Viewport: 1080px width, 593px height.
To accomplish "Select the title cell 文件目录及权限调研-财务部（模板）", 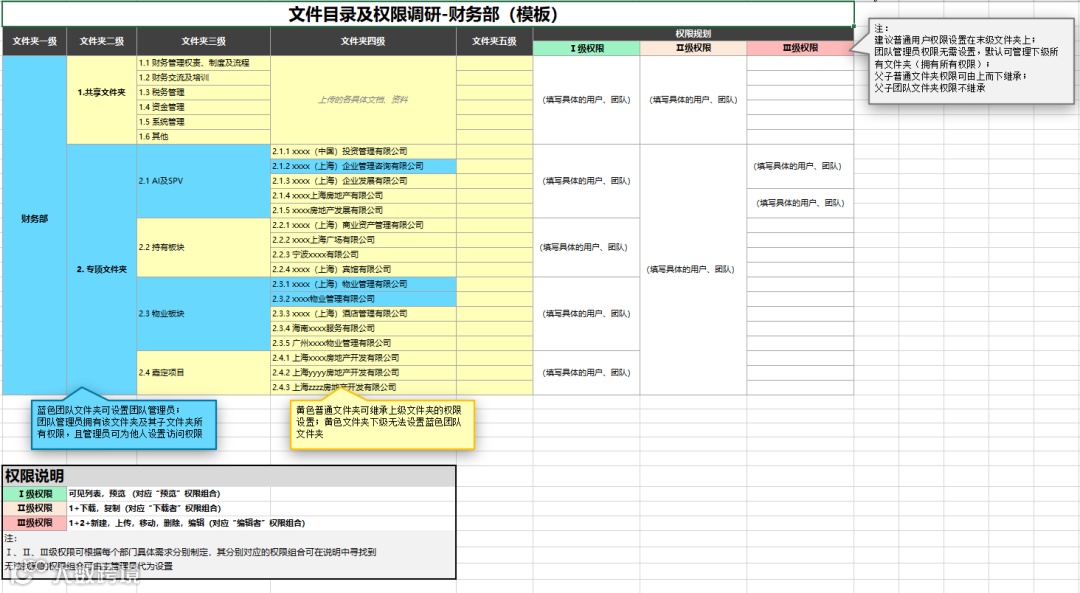I will click(428, 14).
